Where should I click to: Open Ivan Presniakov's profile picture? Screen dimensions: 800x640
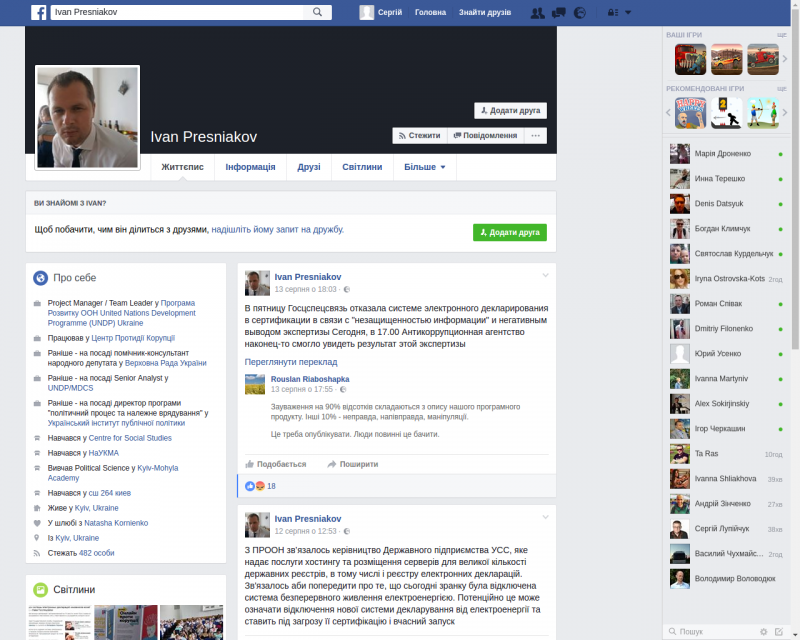[x=87, y=118]
